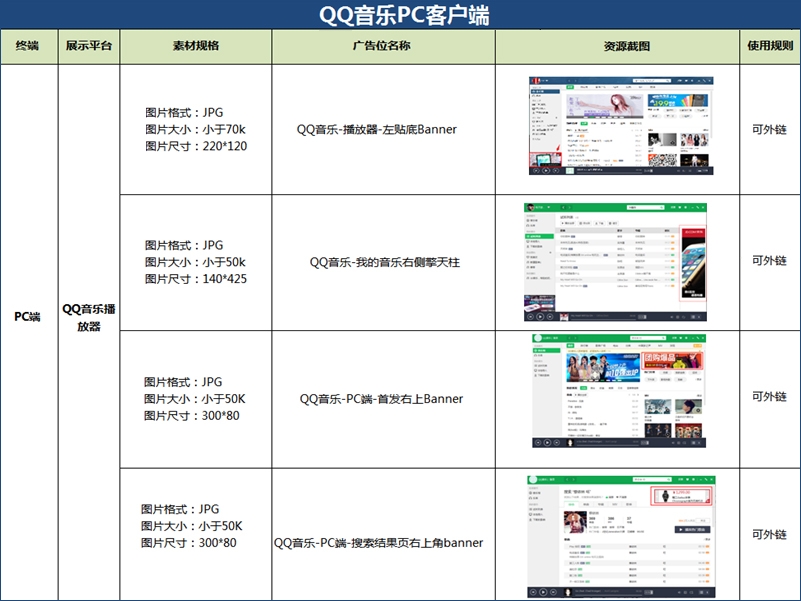The image size is (801, 601).
Task: Select 图片尺寸：300*80 in the 搜索结果页 row
Action: pyautogui.click(x=189, y=543)
